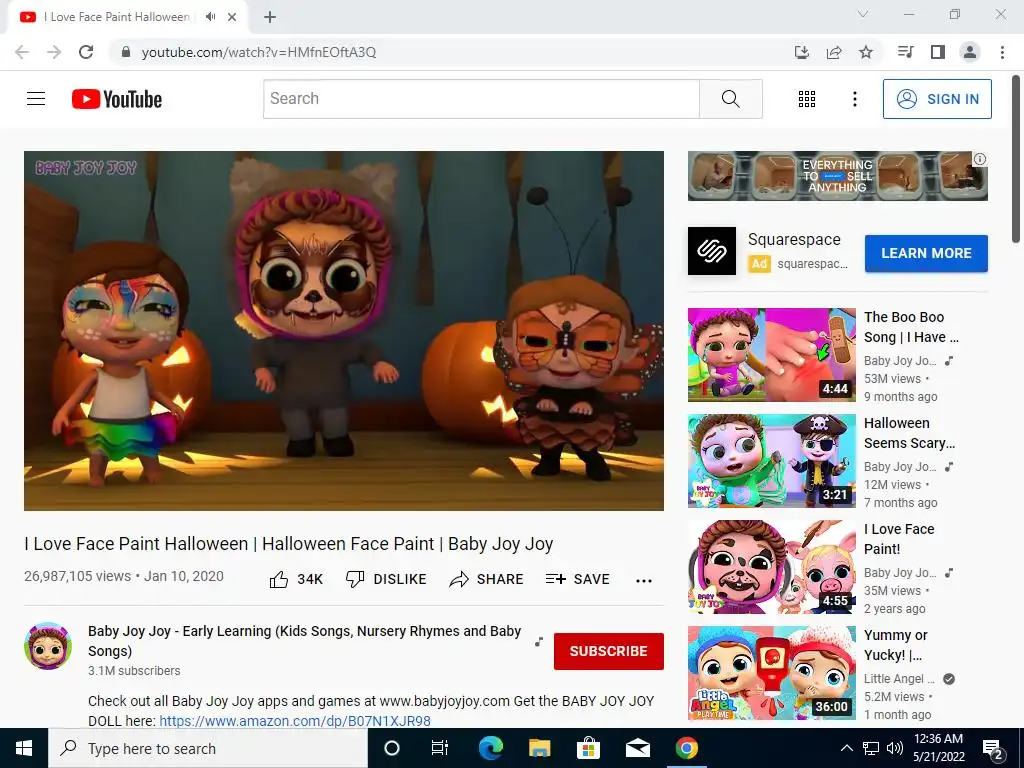Image resolution: width=1024 pixels, height=768 pixels.
Task: Open notification center in taskbar
Action: (993, 750)
